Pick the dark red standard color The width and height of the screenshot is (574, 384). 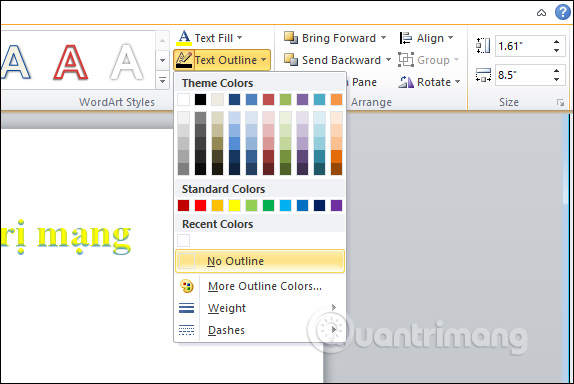click(183, 205)
